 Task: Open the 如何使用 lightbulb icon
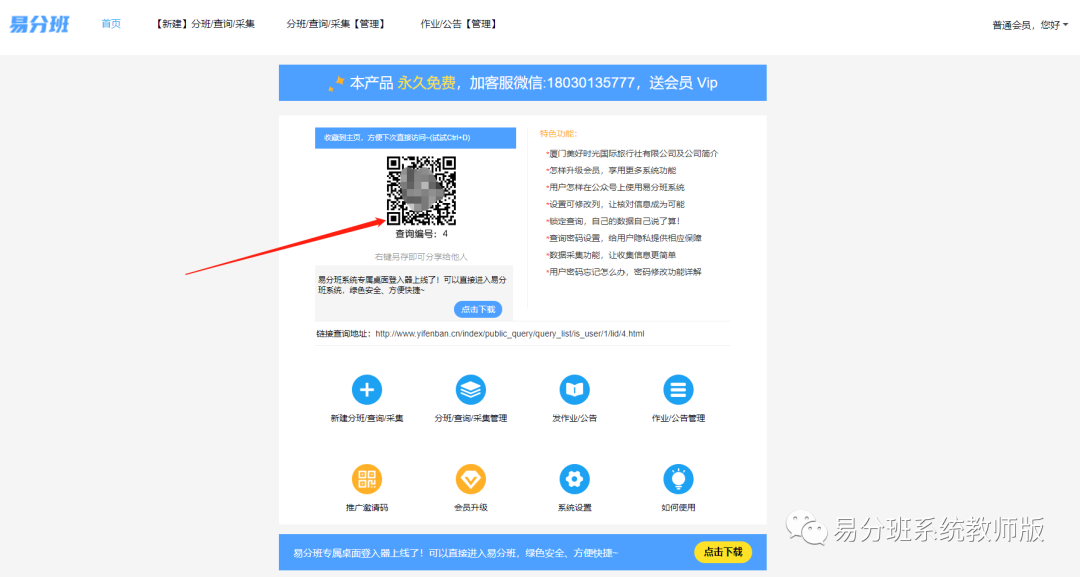tap(678, 479)
